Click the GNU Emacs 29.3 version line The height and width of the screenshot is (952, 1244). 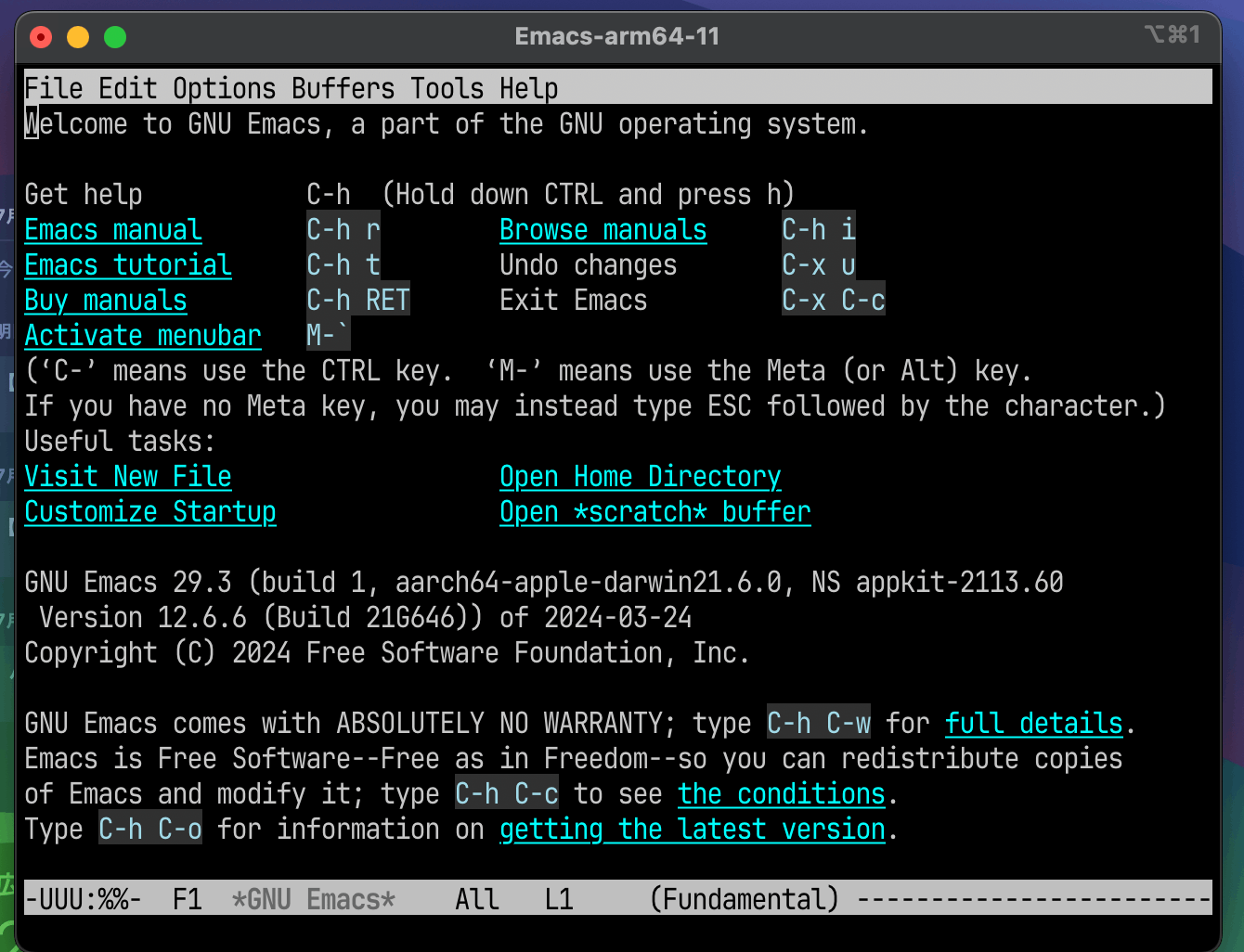tap(544, 582)
